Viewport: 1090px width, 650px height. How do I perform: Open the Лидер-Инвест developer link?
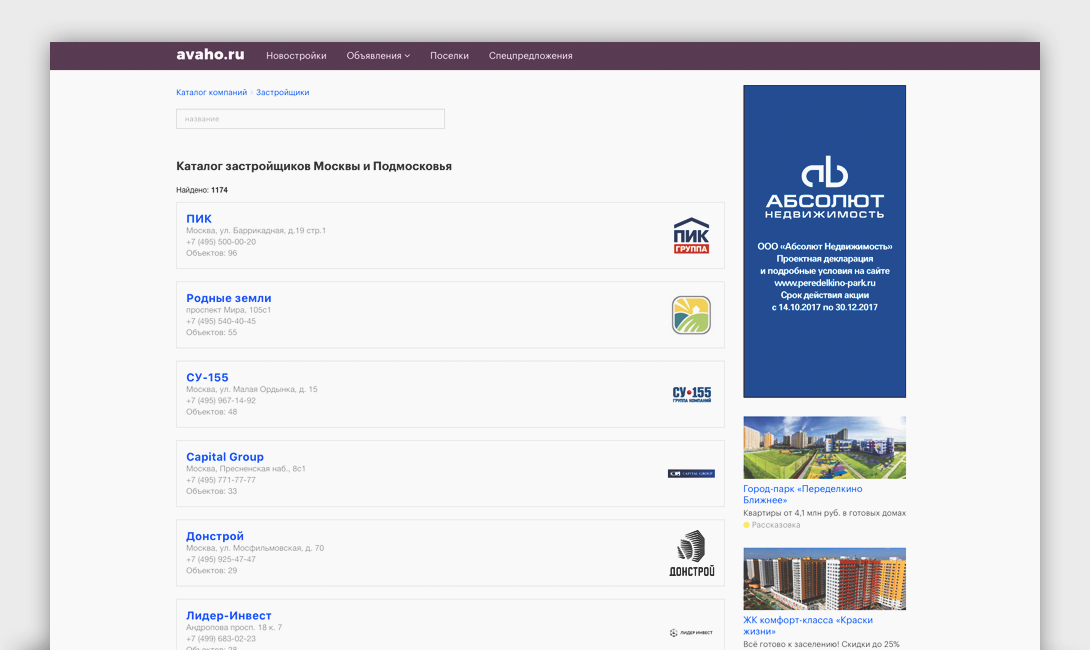(229, 615)
